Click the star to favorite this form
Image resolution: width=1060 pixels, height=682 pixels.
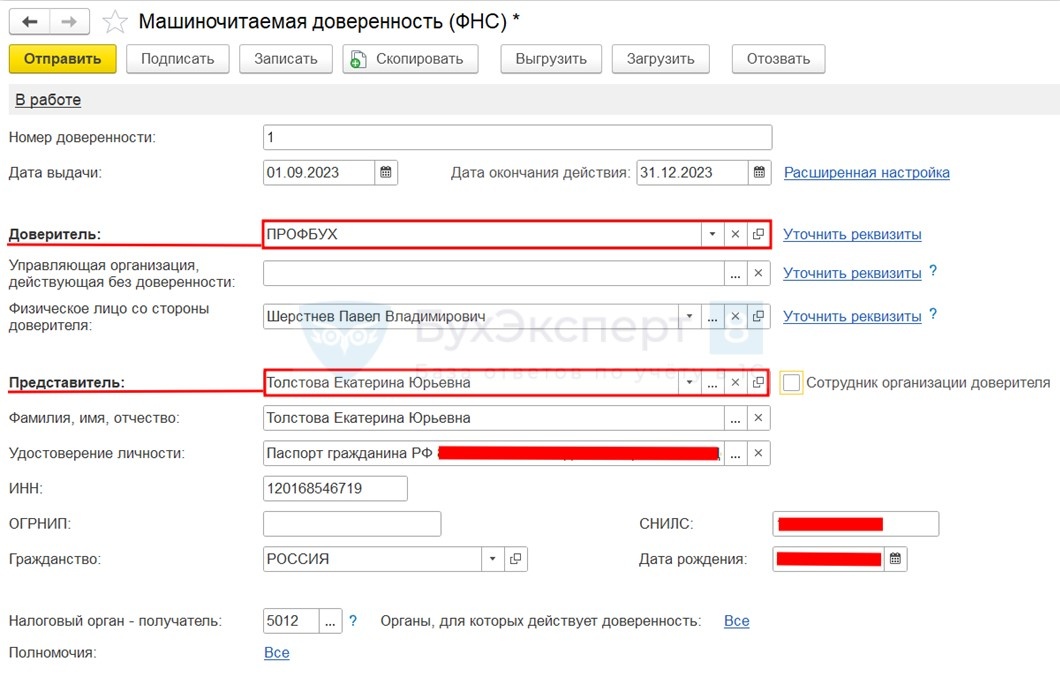115,20
